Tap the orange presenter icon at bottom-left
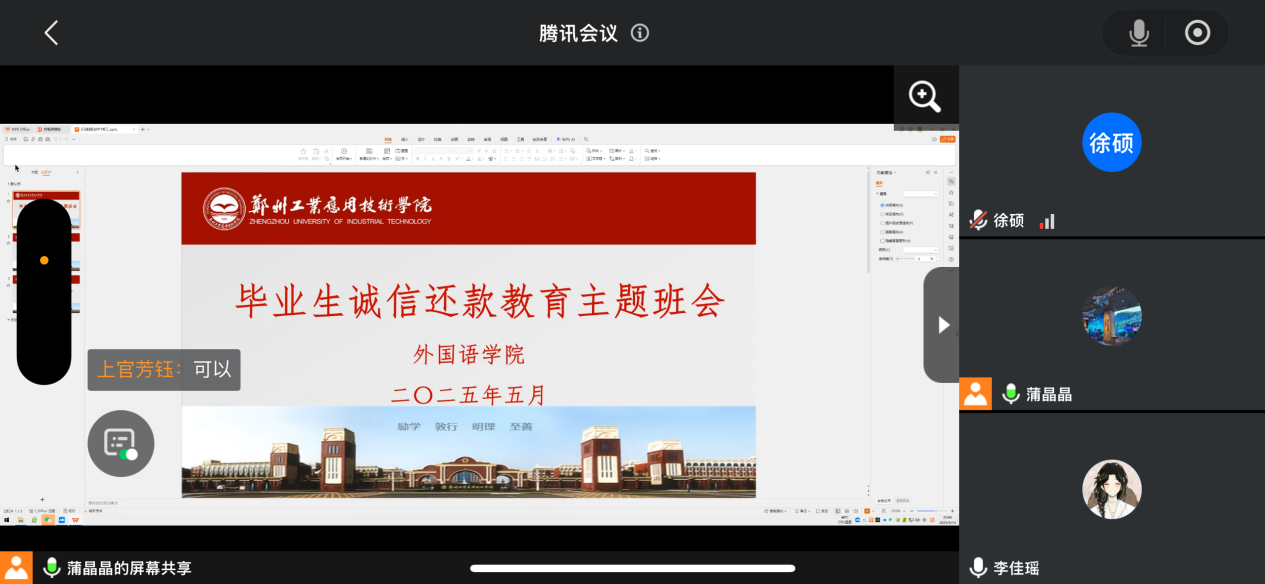This screenshot has height=584, width=1265. click(x=16, y=568)
